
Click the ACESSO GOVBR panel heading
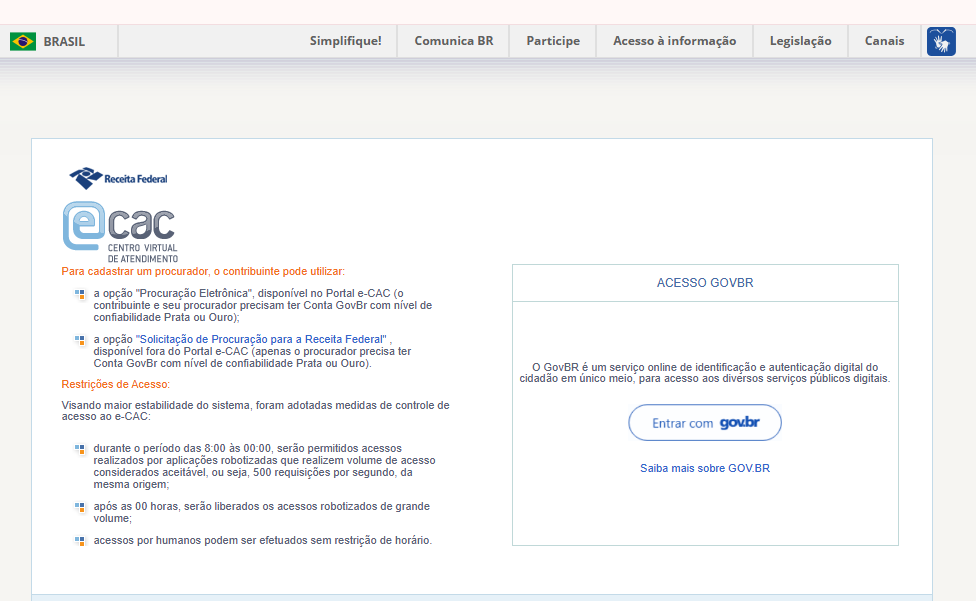(x=705, y=283)
